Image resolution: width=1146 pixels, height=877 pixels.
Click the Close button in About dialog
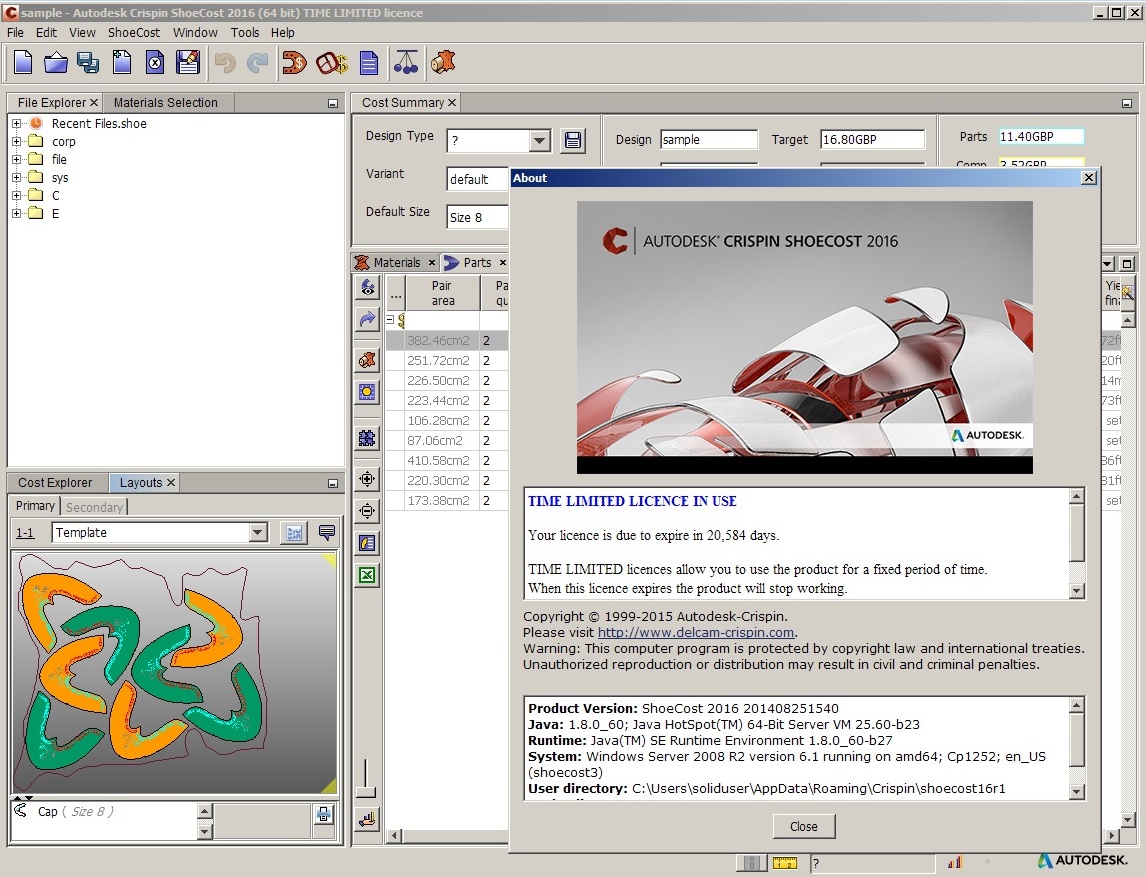coord(804,827)
